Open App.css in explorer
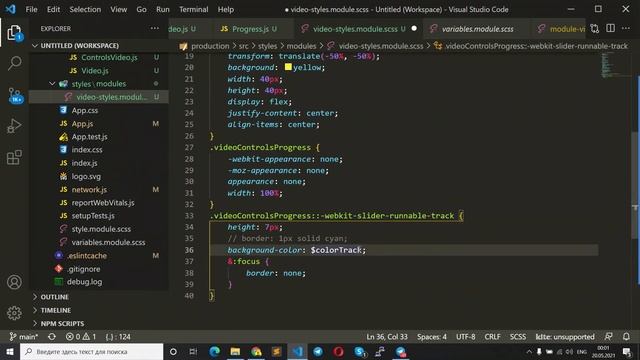 (84, 110)
